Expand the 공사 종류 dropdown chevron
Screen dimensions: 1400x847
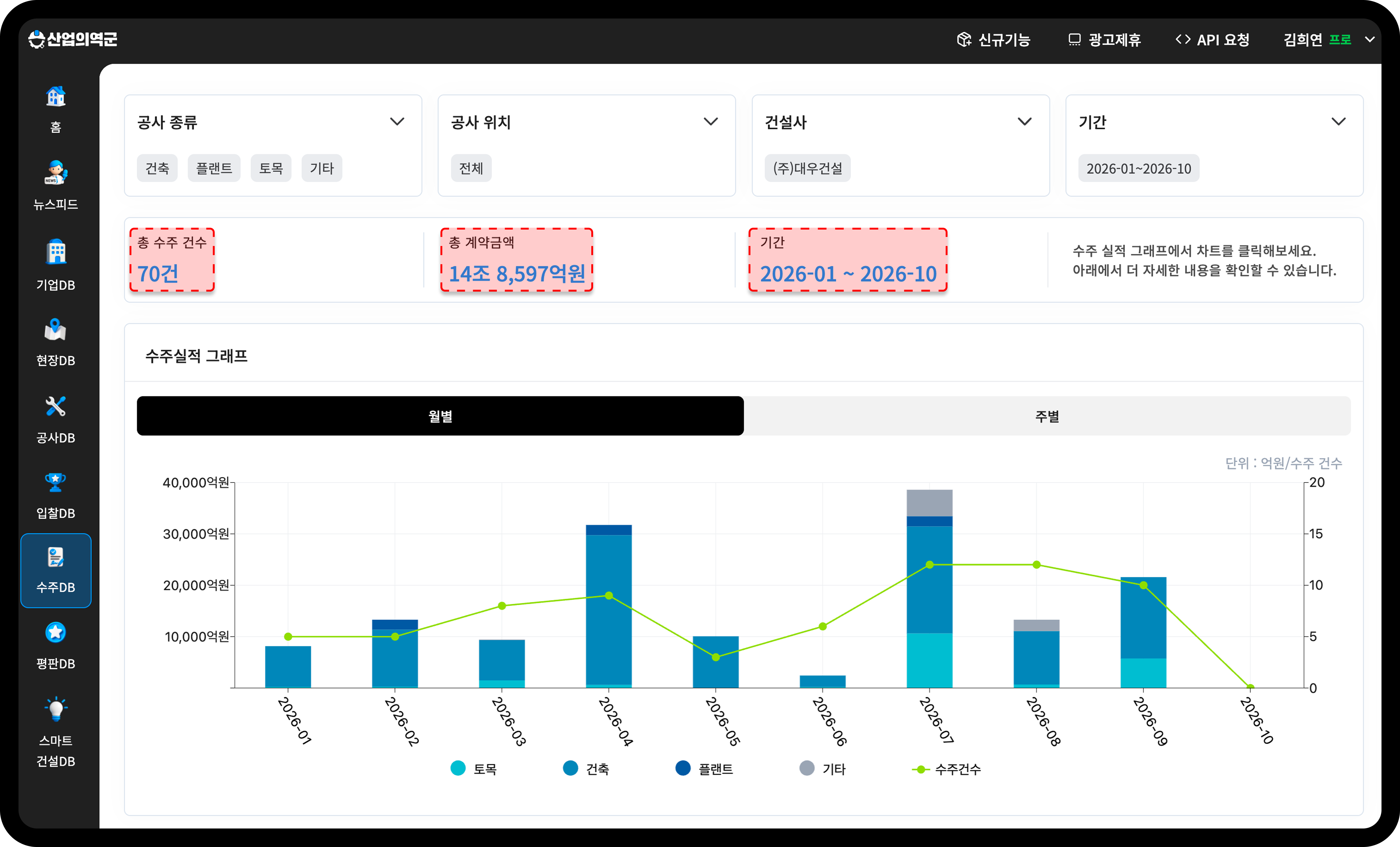tap(397, 122)
